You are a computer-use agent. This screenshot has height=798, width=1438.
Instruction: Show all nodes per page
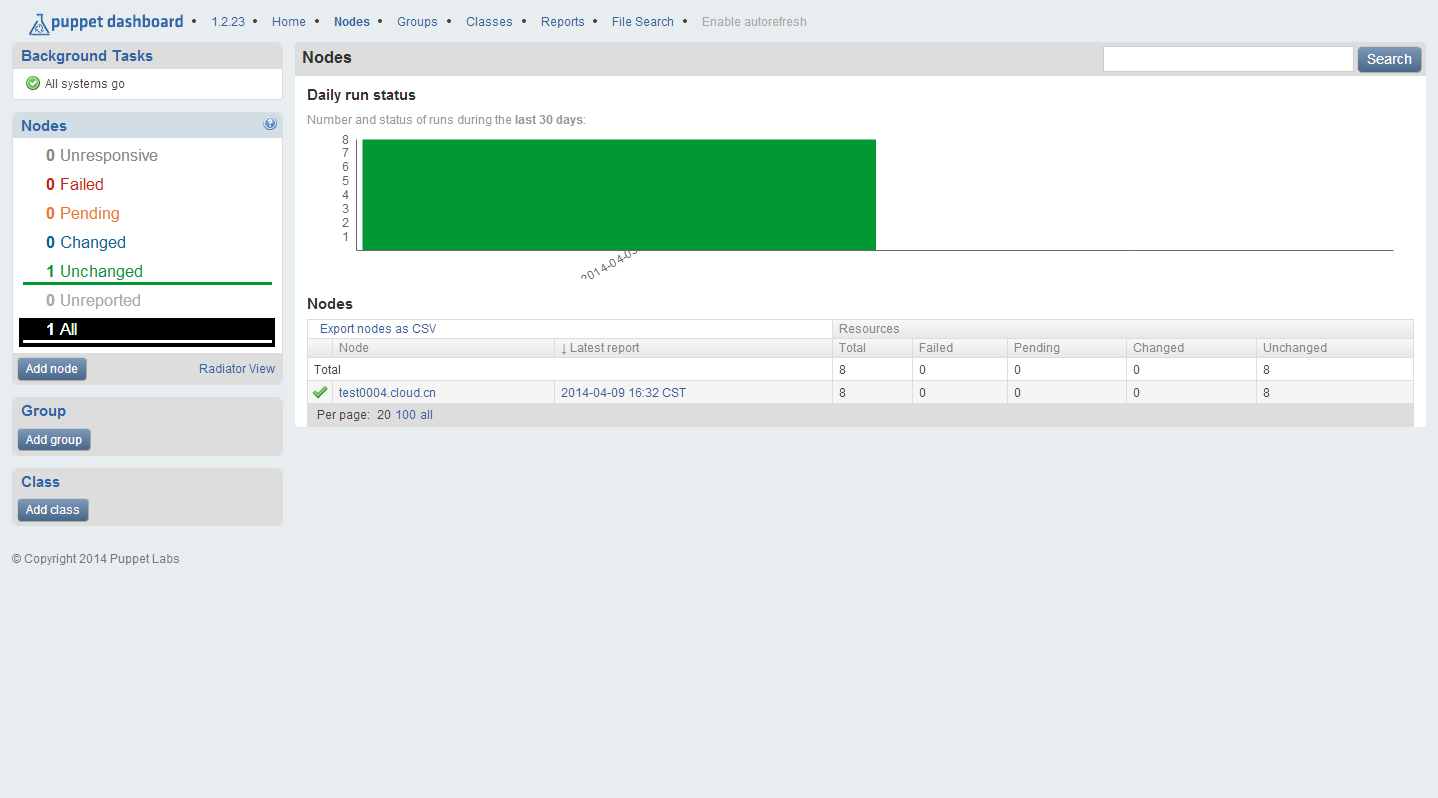[427, 415]
